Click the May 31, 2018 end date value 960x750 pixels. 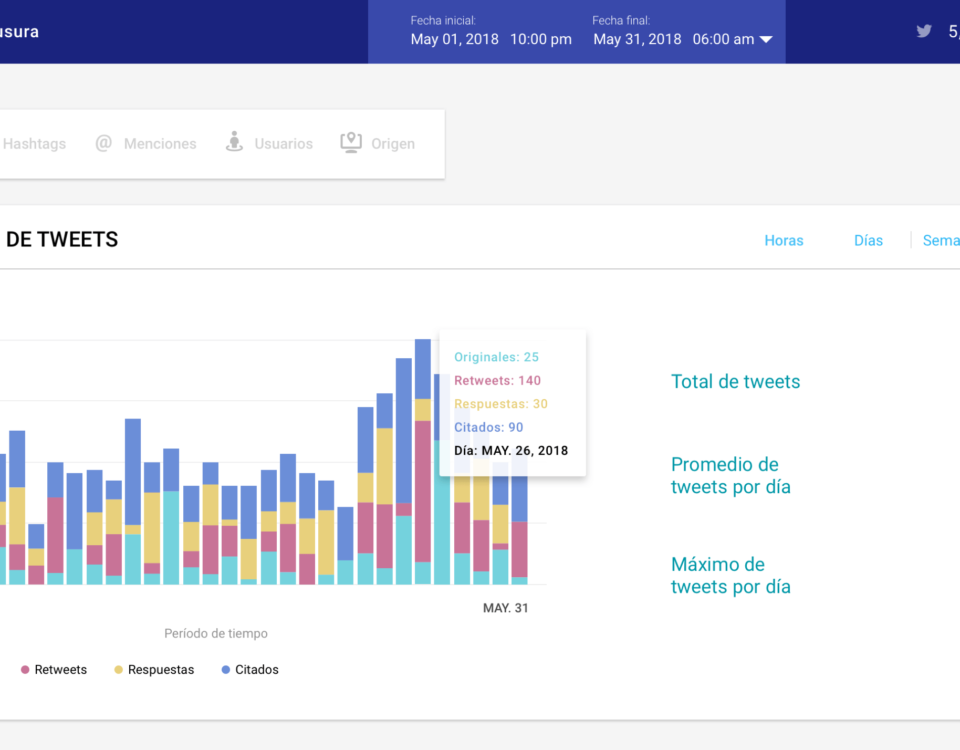(x=637, y=39)
